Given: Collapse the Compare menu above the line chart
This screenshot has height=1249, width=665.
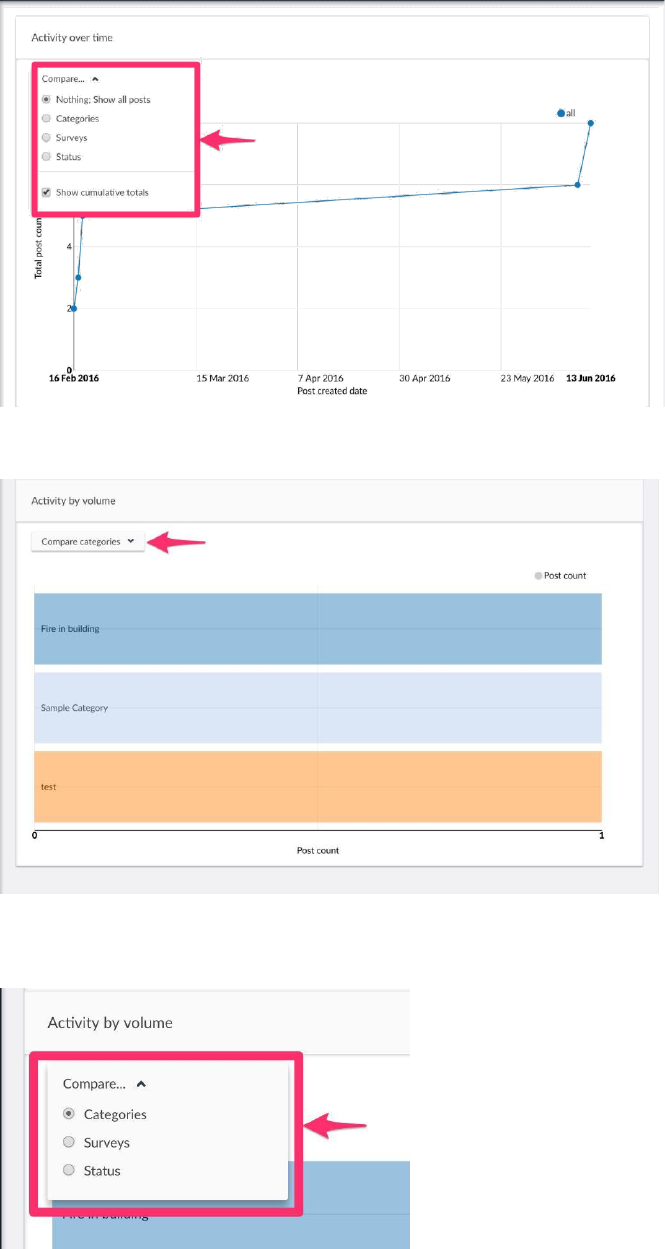Looking at the screenshot, I should [69, 78].
